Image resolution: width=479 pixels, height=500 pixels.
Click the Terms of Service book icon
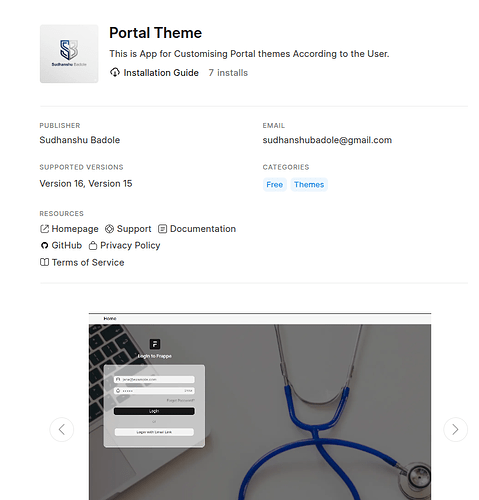(44, 262)
